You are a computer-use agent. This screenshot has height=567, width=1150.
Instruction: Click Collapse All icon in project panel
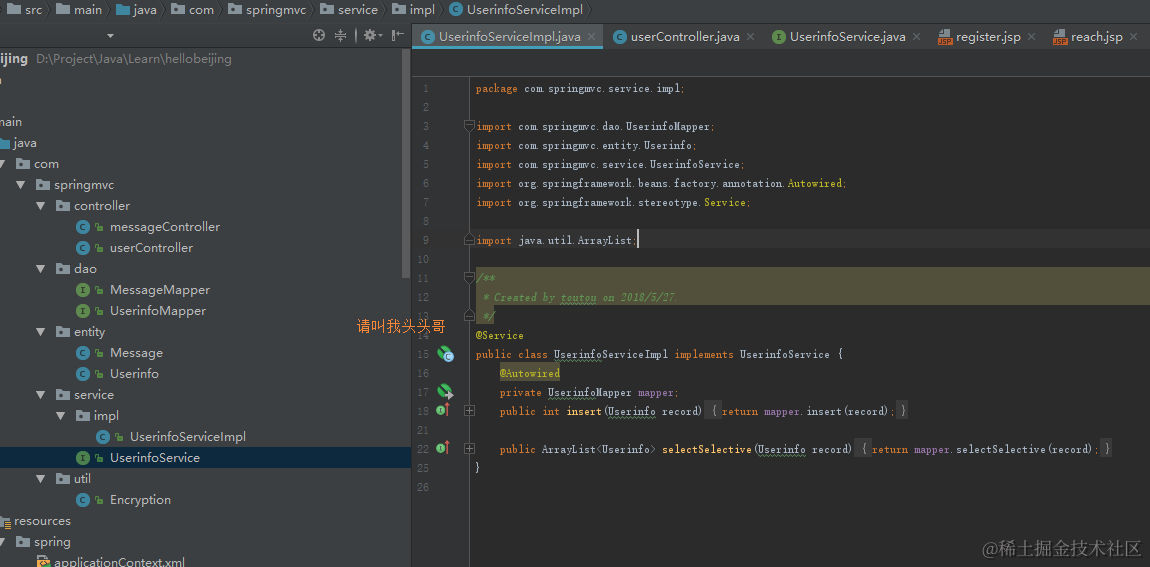click(340, 35)
